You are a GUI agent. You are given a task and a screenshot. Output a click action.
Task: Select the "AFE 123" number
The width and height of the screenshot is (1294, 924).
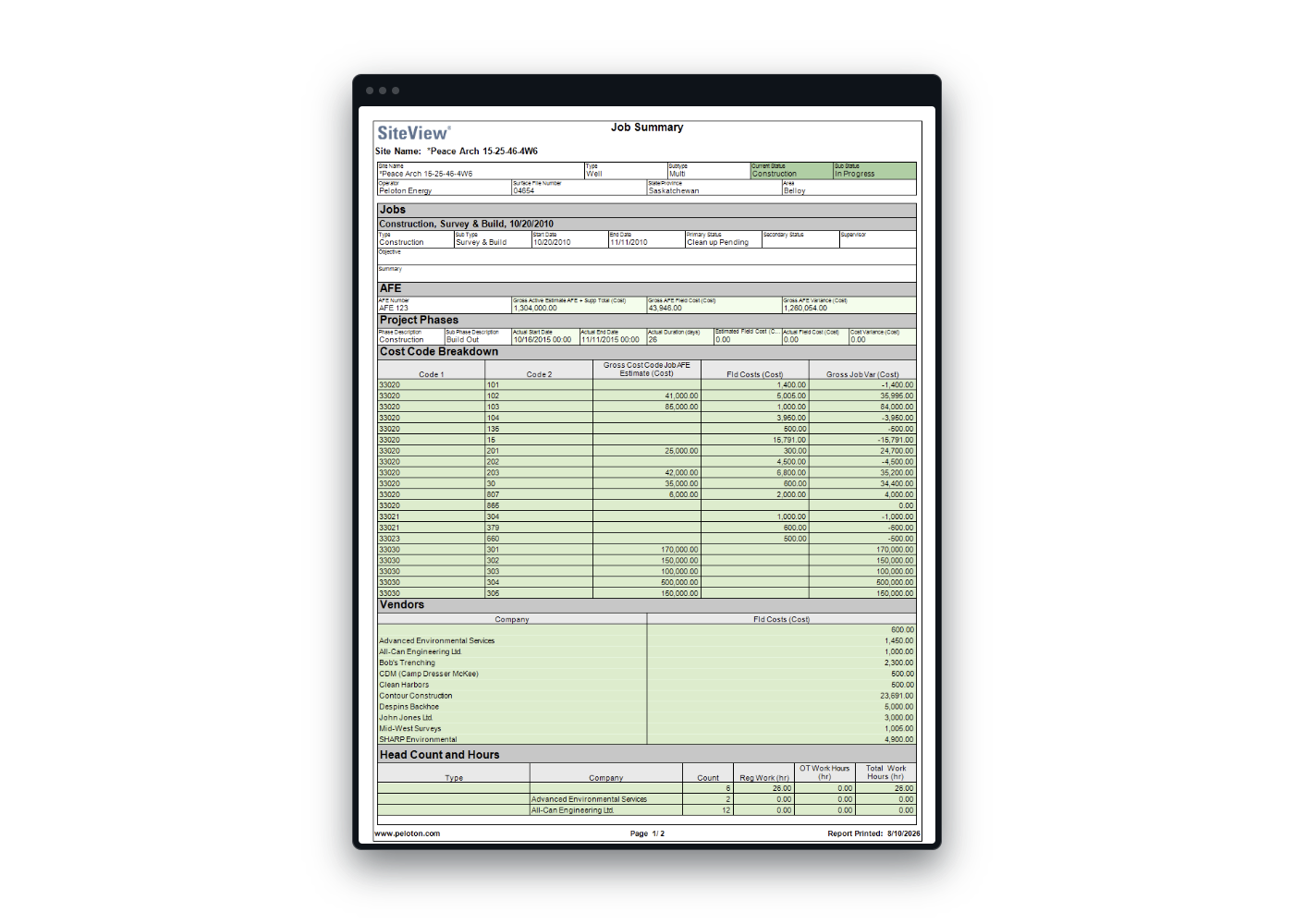click(394, 308)
